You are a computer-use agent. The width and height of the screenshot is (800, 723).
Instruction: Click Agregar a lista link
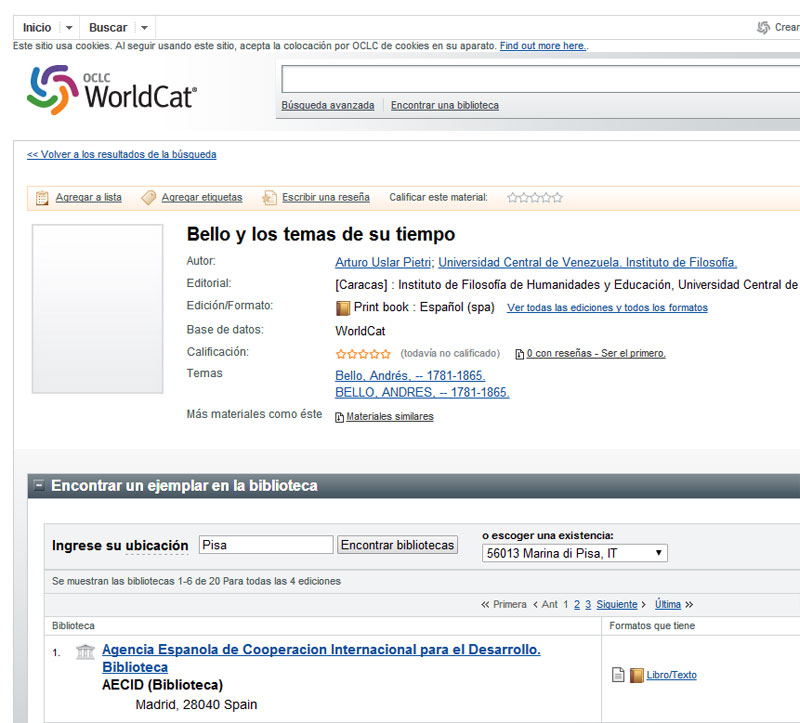[x=89, y=197]
